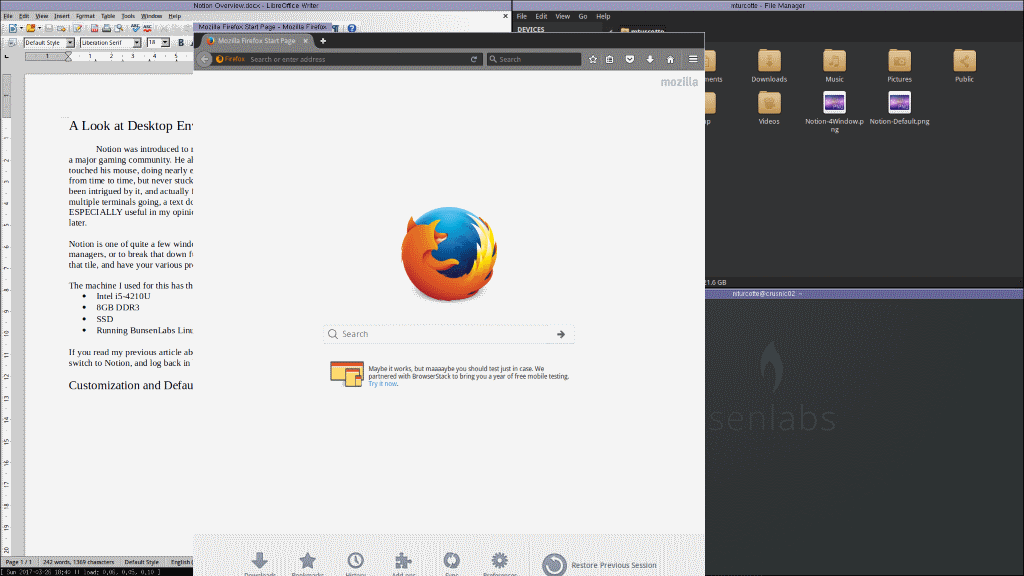Click the Spelling and Grammar check icon
1024x576 pixels.
pos(135,28)
